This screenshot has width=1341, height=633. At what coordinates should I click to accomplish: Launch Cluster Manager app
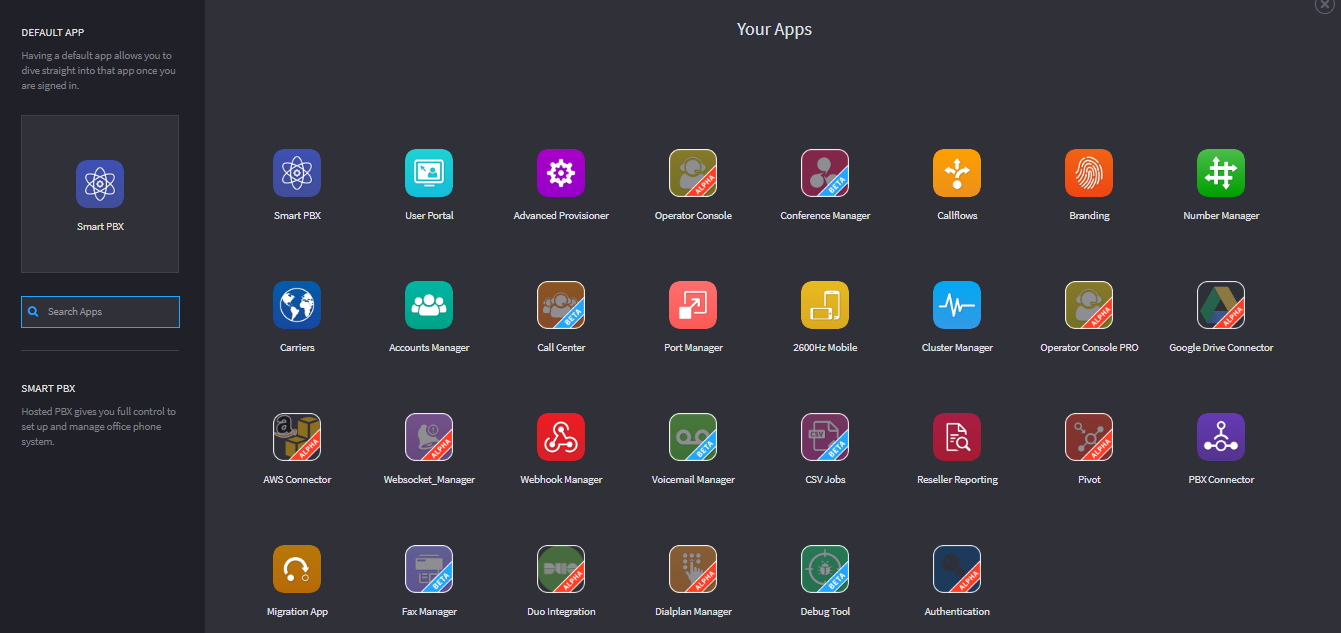957,305
